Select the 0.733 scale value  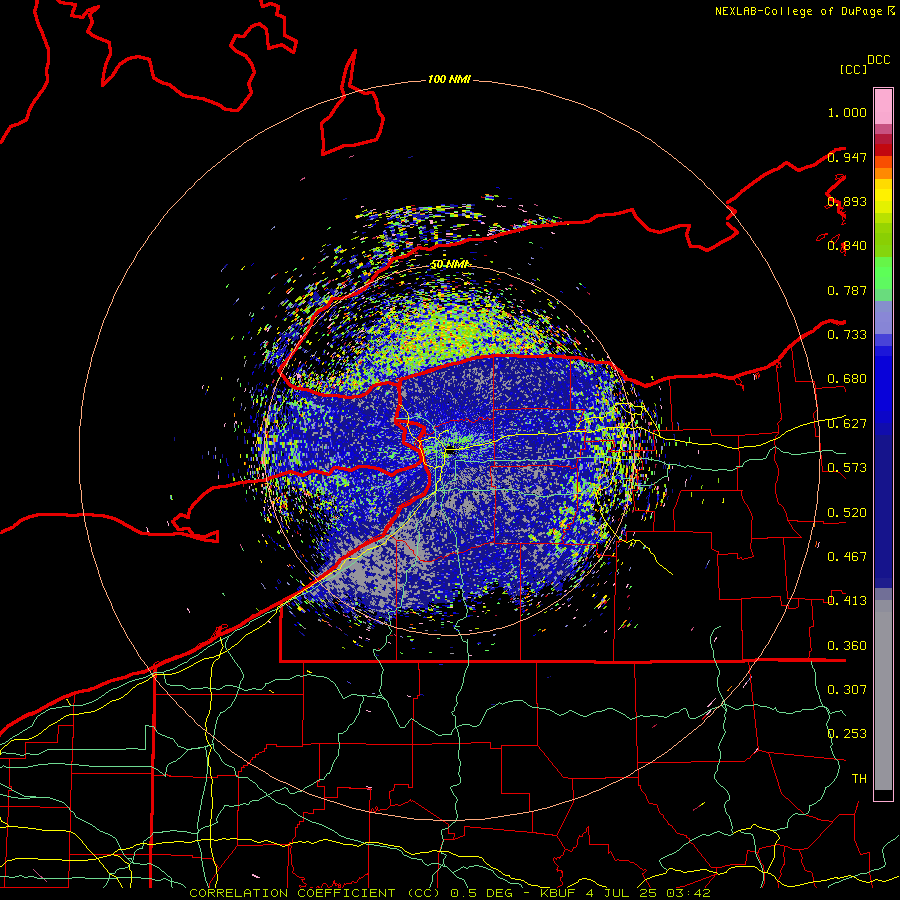[847, 335]
